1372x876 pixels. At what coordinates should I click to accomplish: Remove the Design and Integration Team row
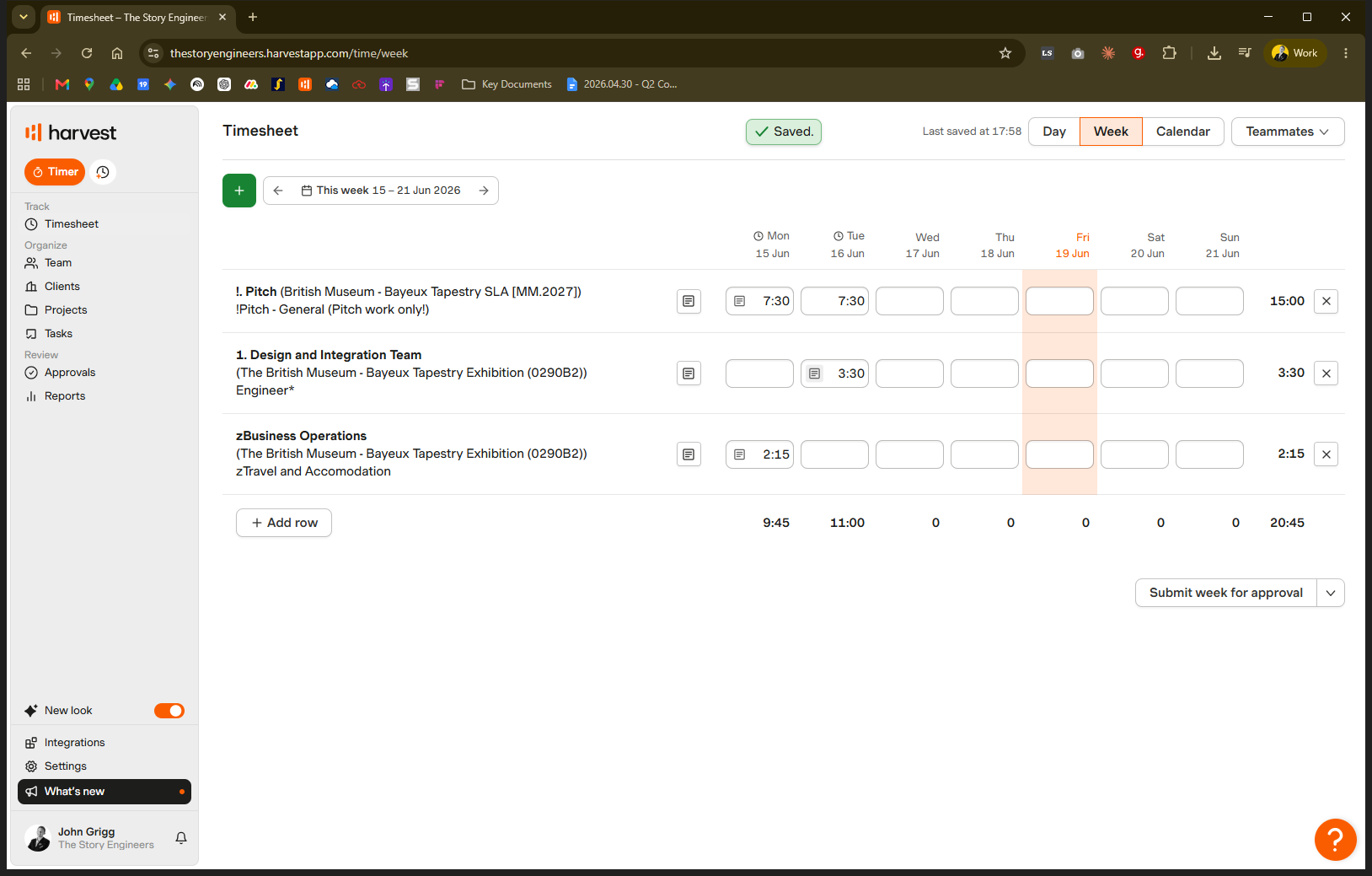[1326, 374]
